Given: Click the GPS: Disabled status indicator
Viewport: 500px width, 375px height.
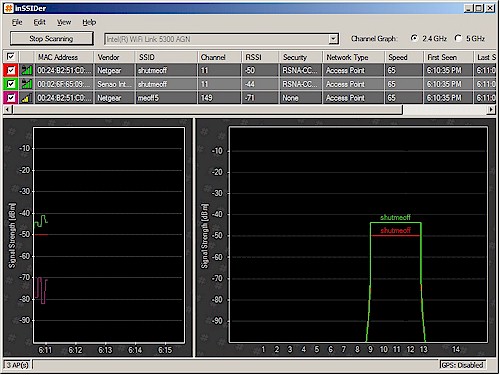Looking at the screenshot, I should (x=462, y=365).
